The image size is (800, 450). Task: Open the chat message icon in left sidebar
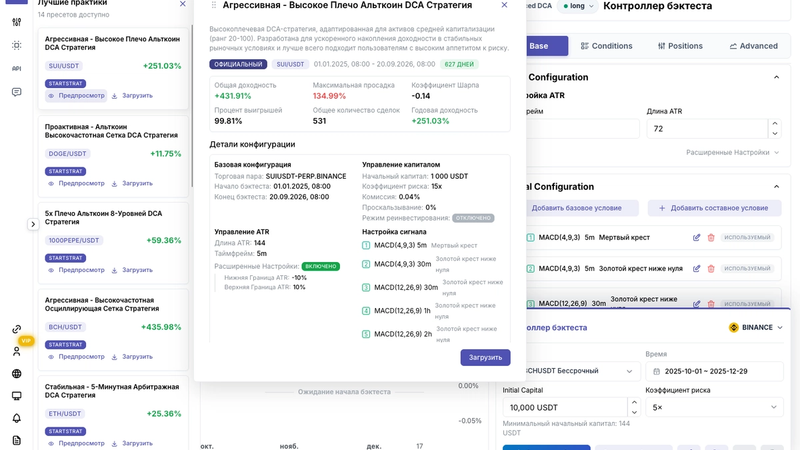(x=16, y=92)
